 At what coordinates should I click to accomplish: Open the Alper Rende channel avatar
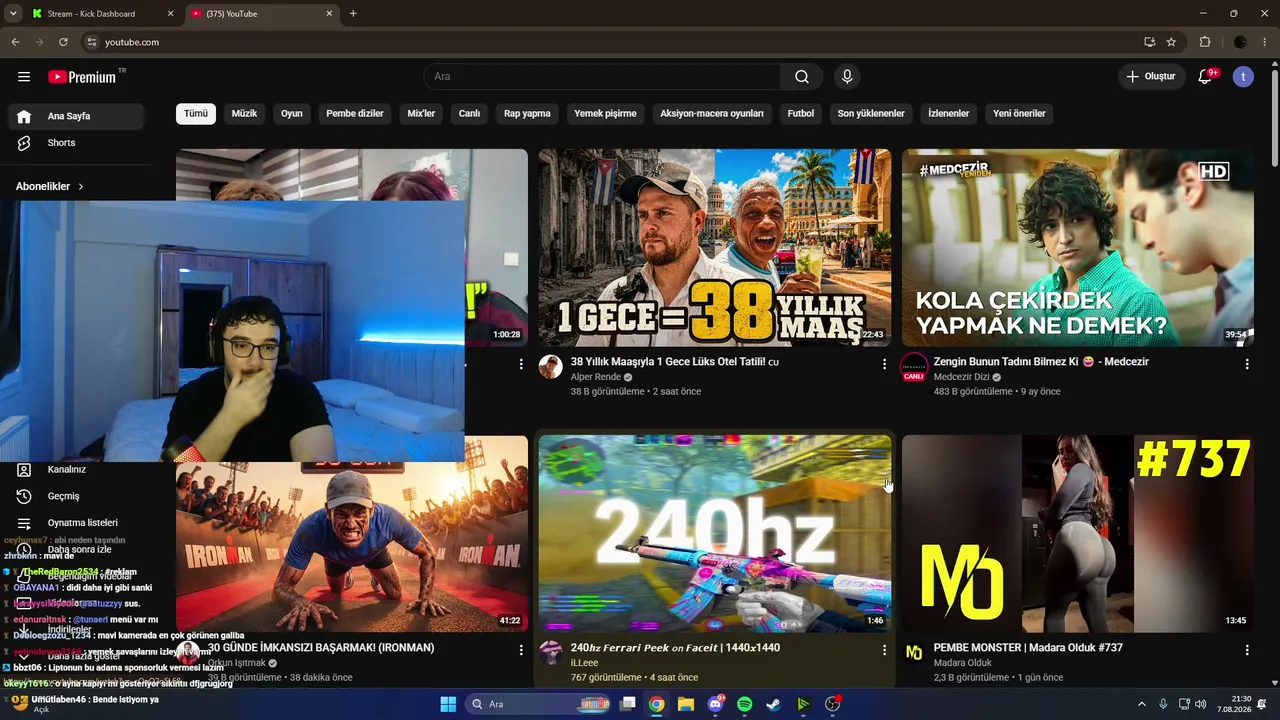click(551, 366)
